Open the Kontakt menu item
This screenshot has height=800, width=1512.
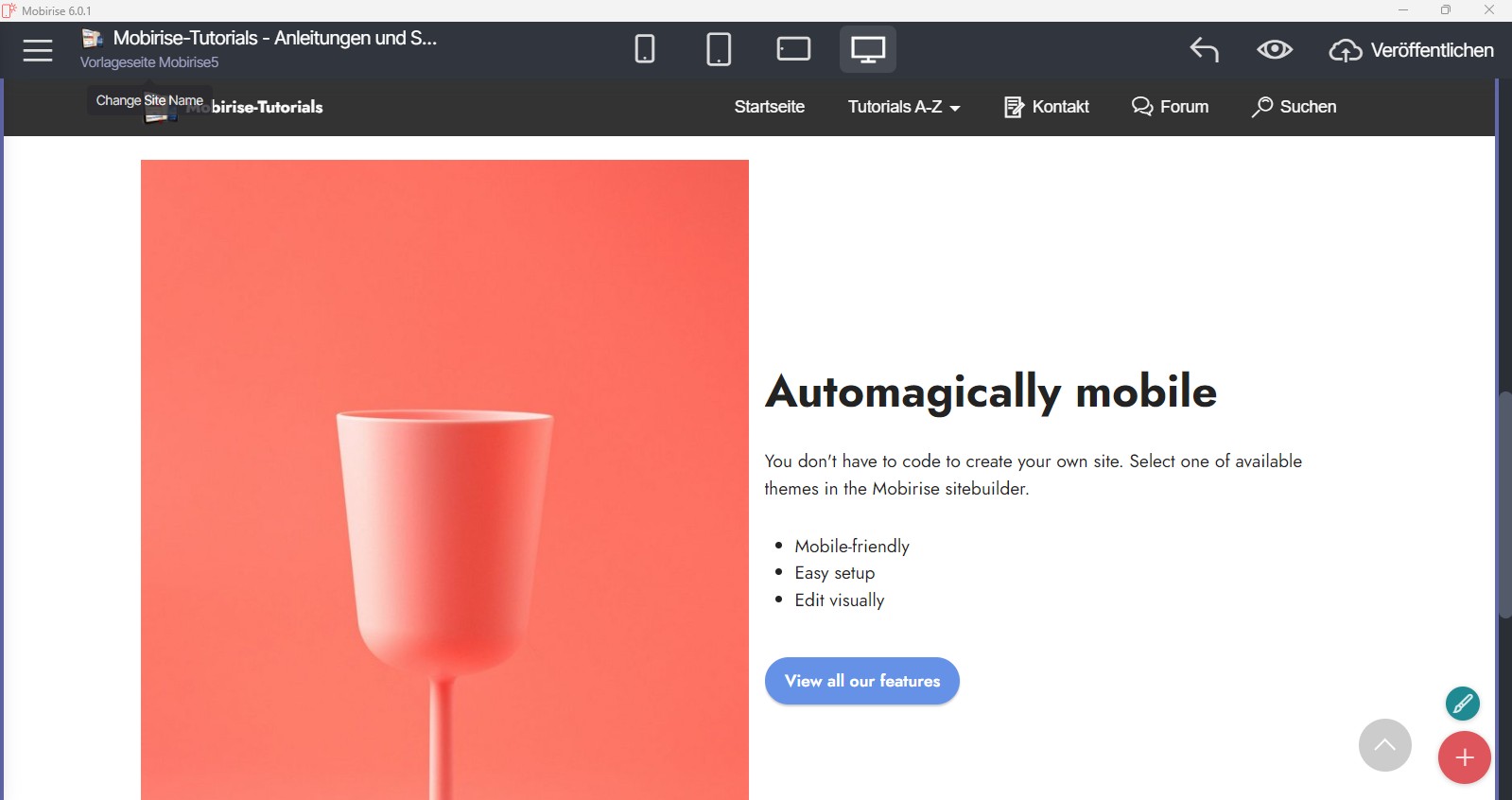(1046, 107)
